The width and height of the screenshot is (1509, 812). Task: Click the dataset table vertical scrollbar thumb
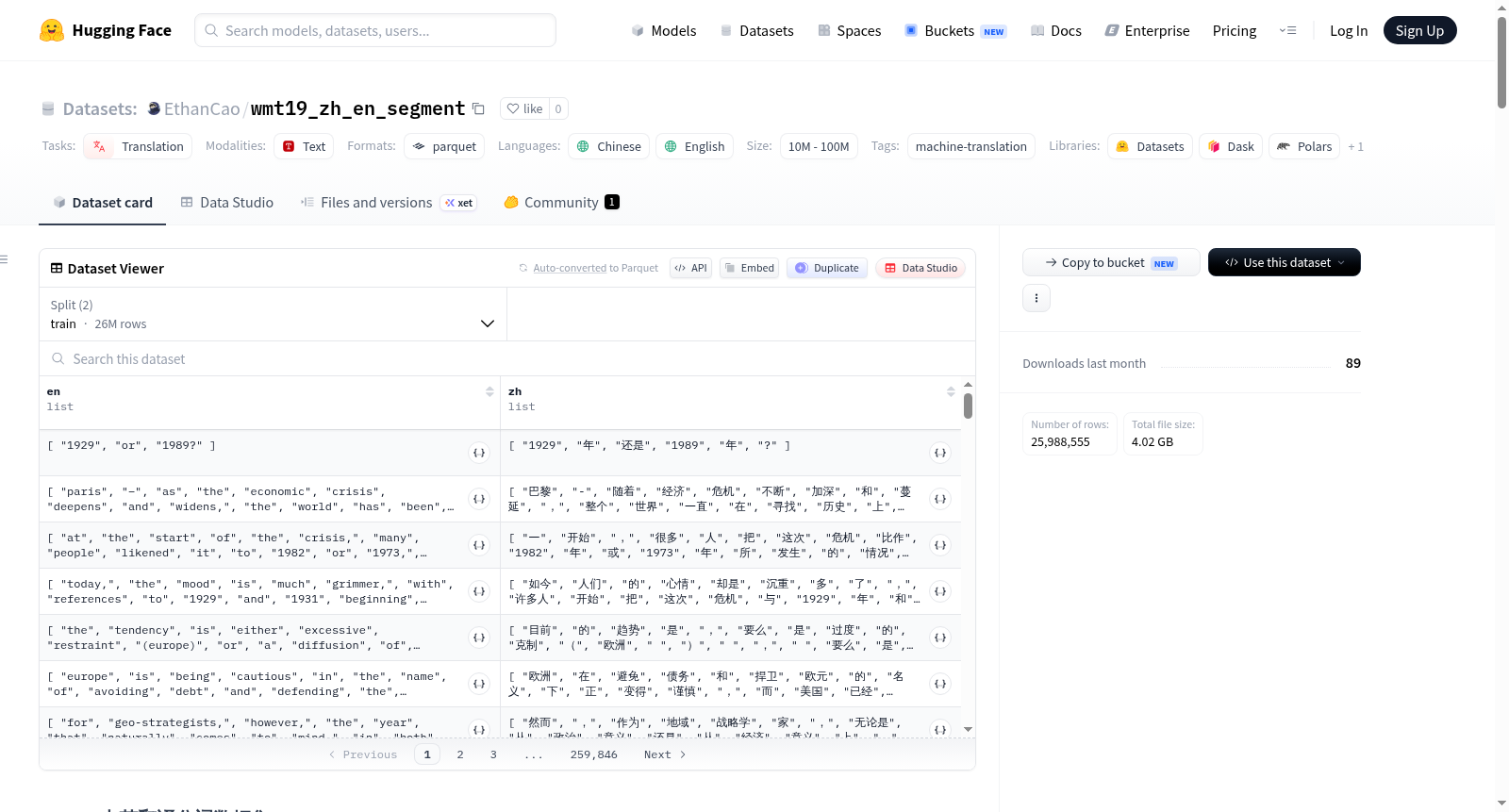pyautogui.click(x=968, y=406)
